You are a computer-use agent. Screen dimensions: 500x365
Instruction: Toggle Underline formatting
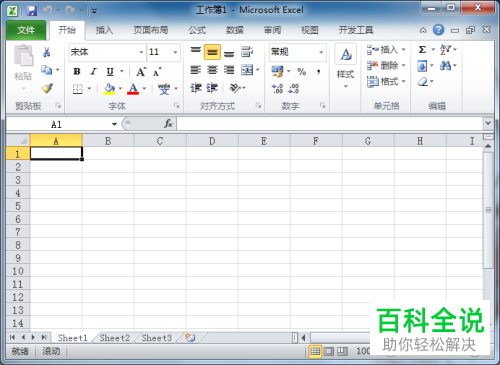(x=110, y=71)
